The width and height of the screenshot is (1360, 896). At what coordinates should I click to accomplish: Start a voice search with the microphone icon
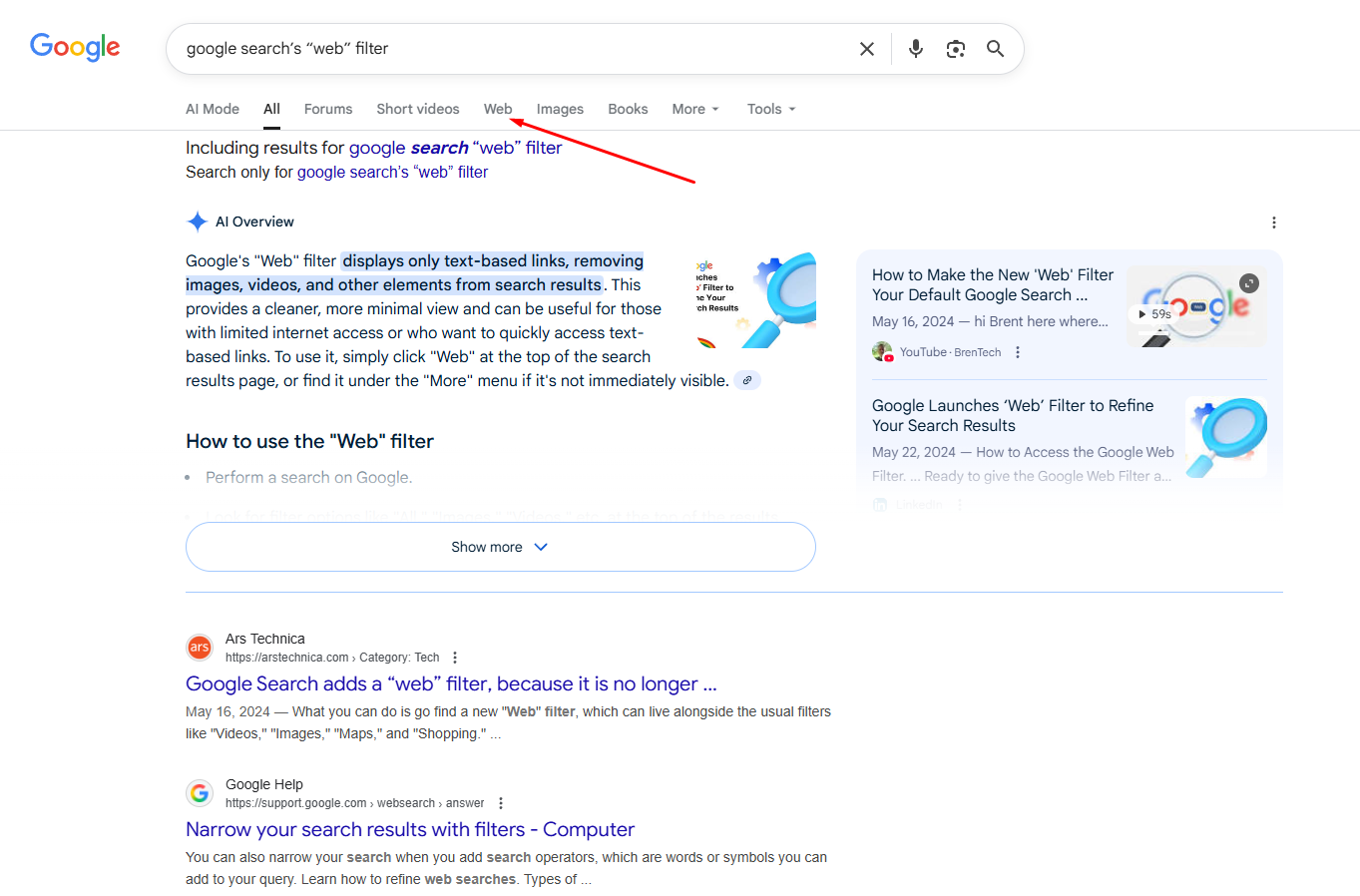coord(915,48)
